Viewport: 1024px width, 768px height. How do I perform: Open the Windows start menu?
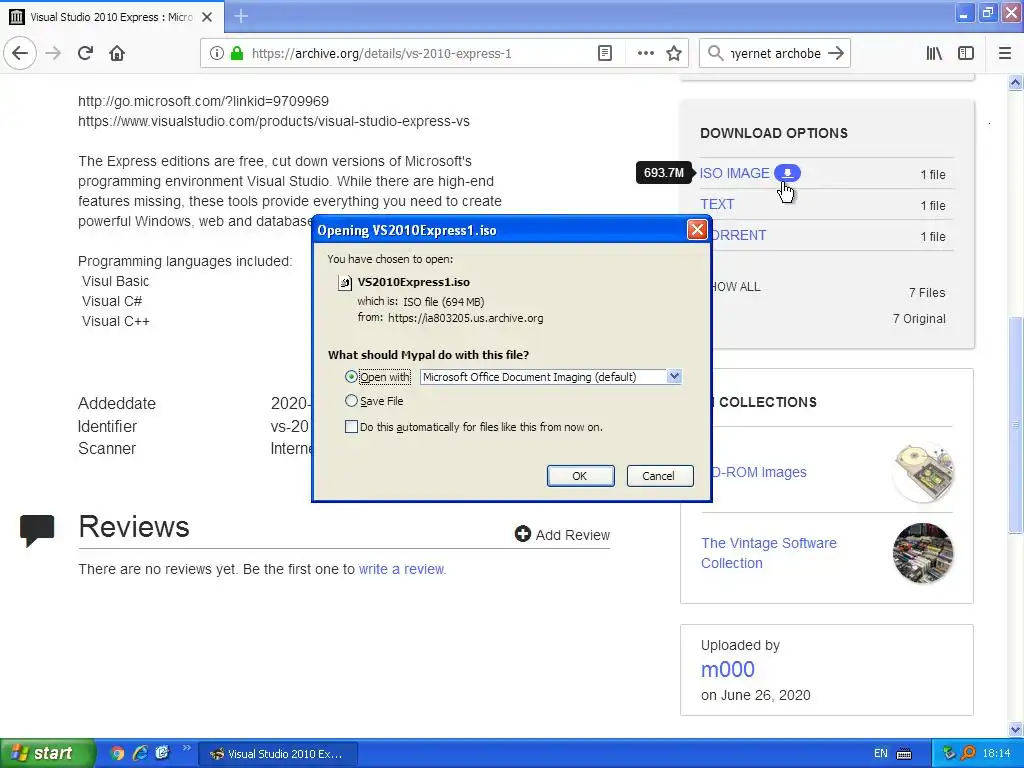pyautogui.click(x=47, y=753)
